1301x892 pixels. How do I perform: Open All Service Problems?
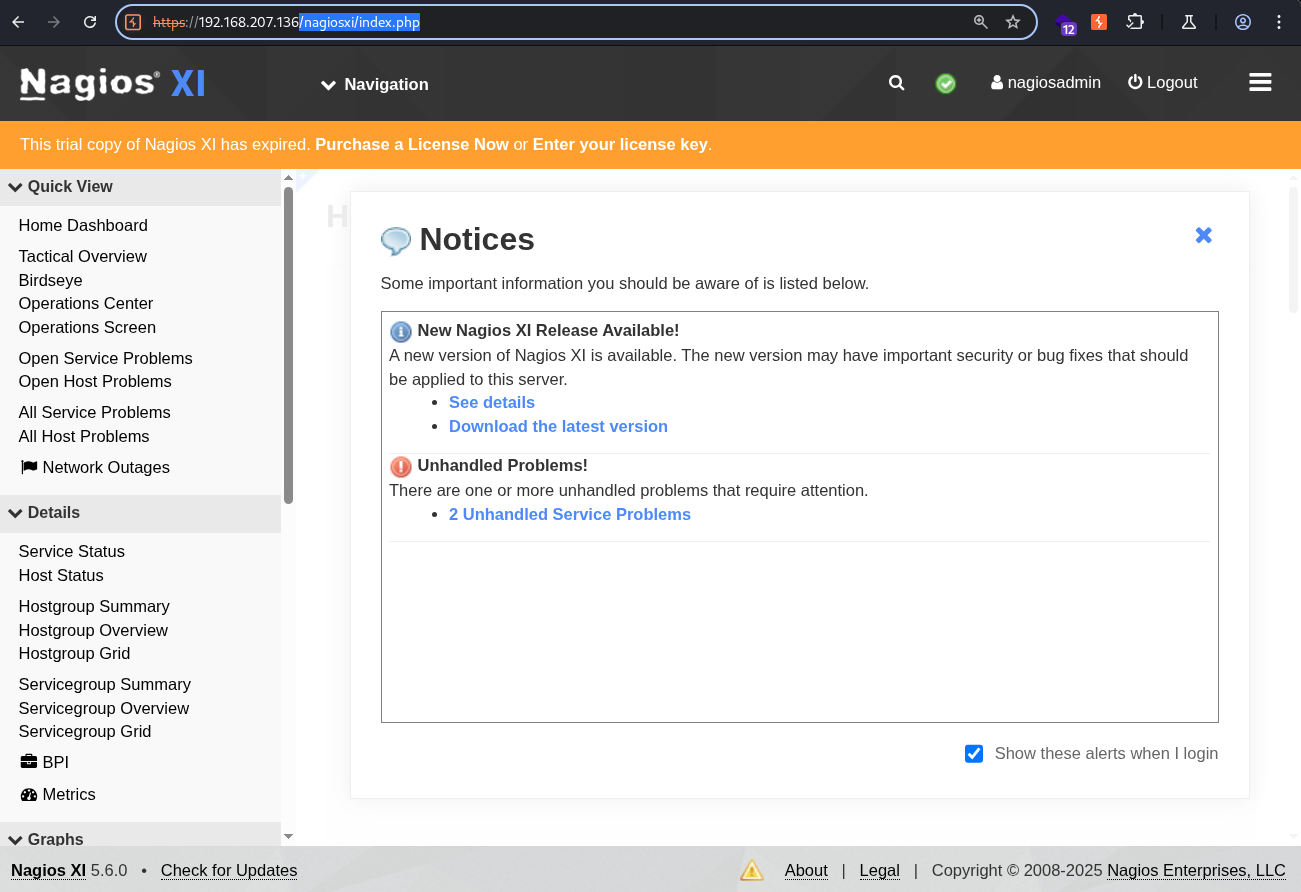coord(94,412)
